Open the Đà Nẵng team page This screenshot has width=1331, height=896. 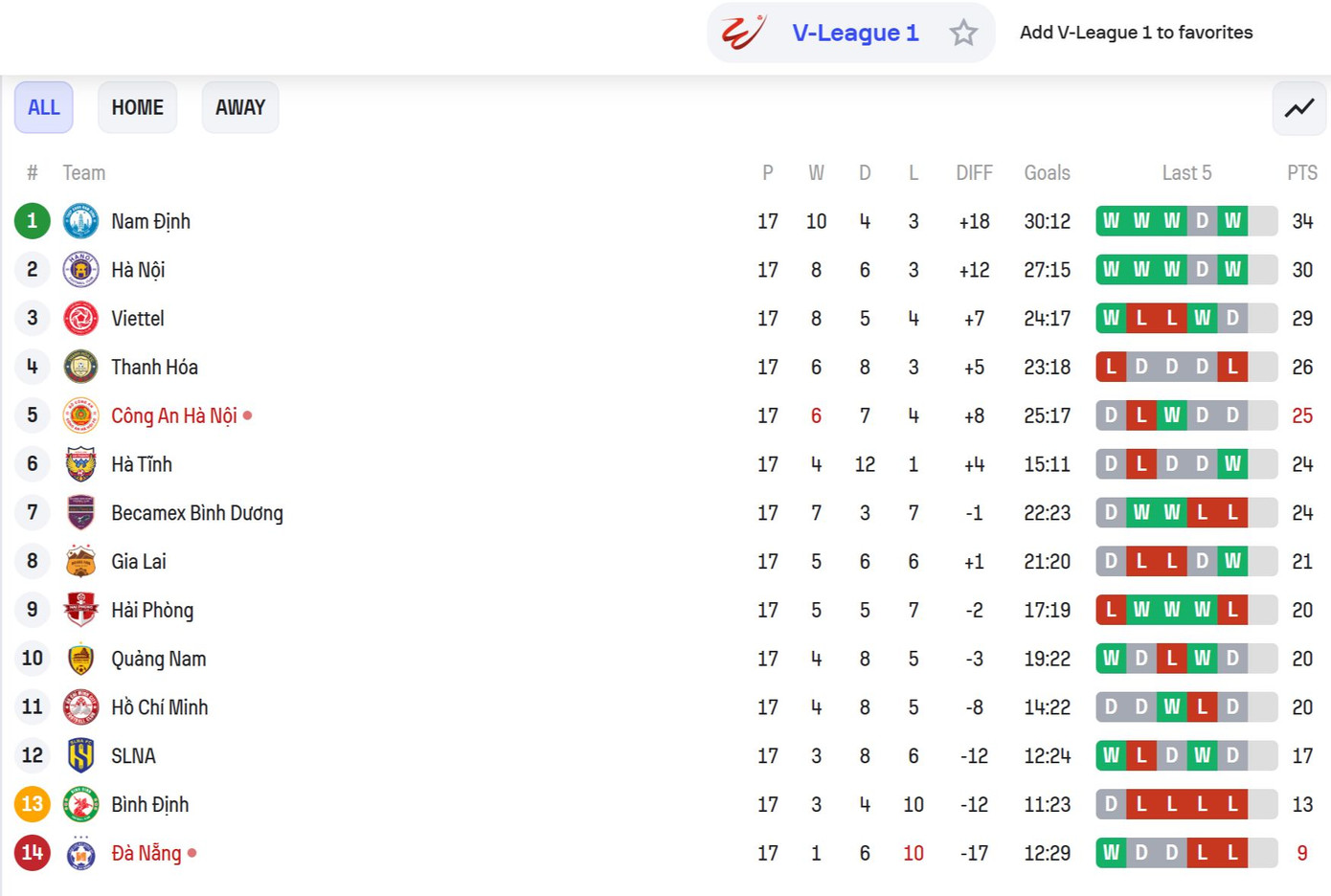click(146, 853)
